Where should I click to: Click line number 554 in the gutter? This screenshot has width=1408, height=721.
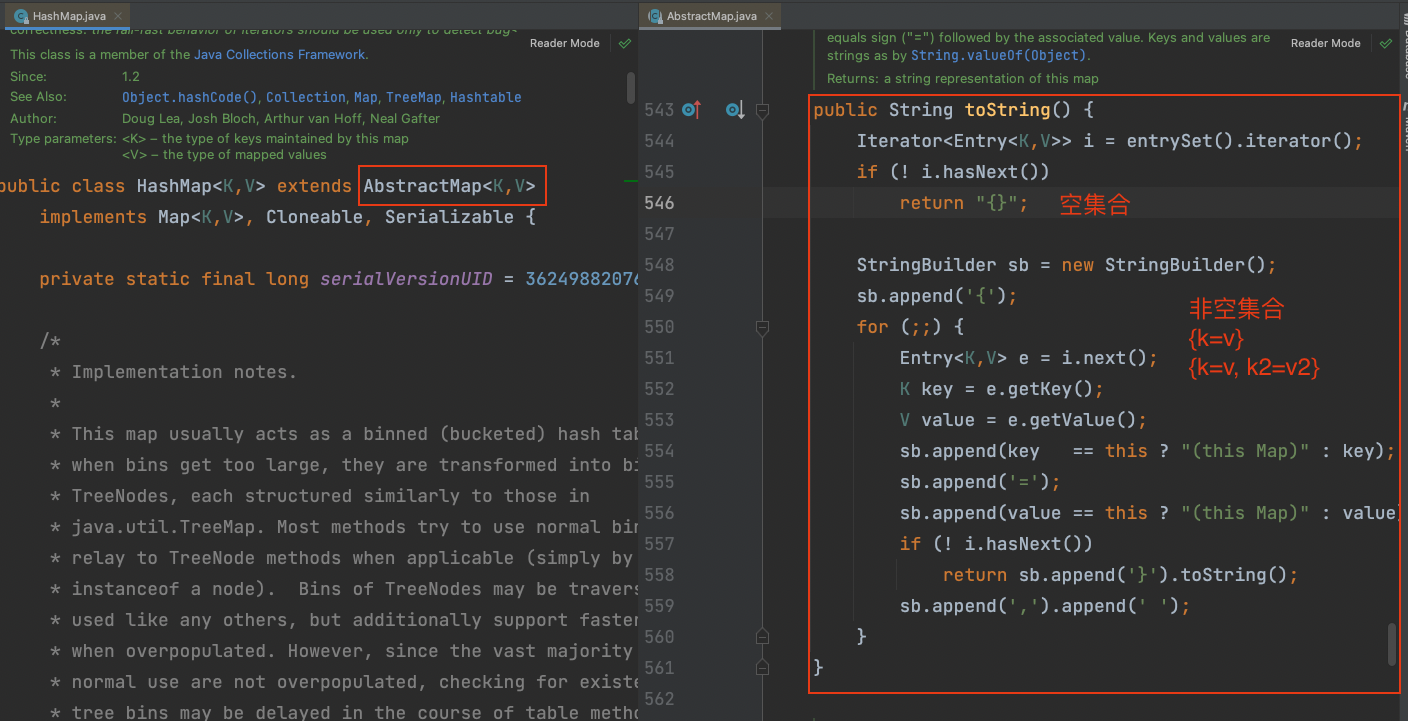pos(659,451)
